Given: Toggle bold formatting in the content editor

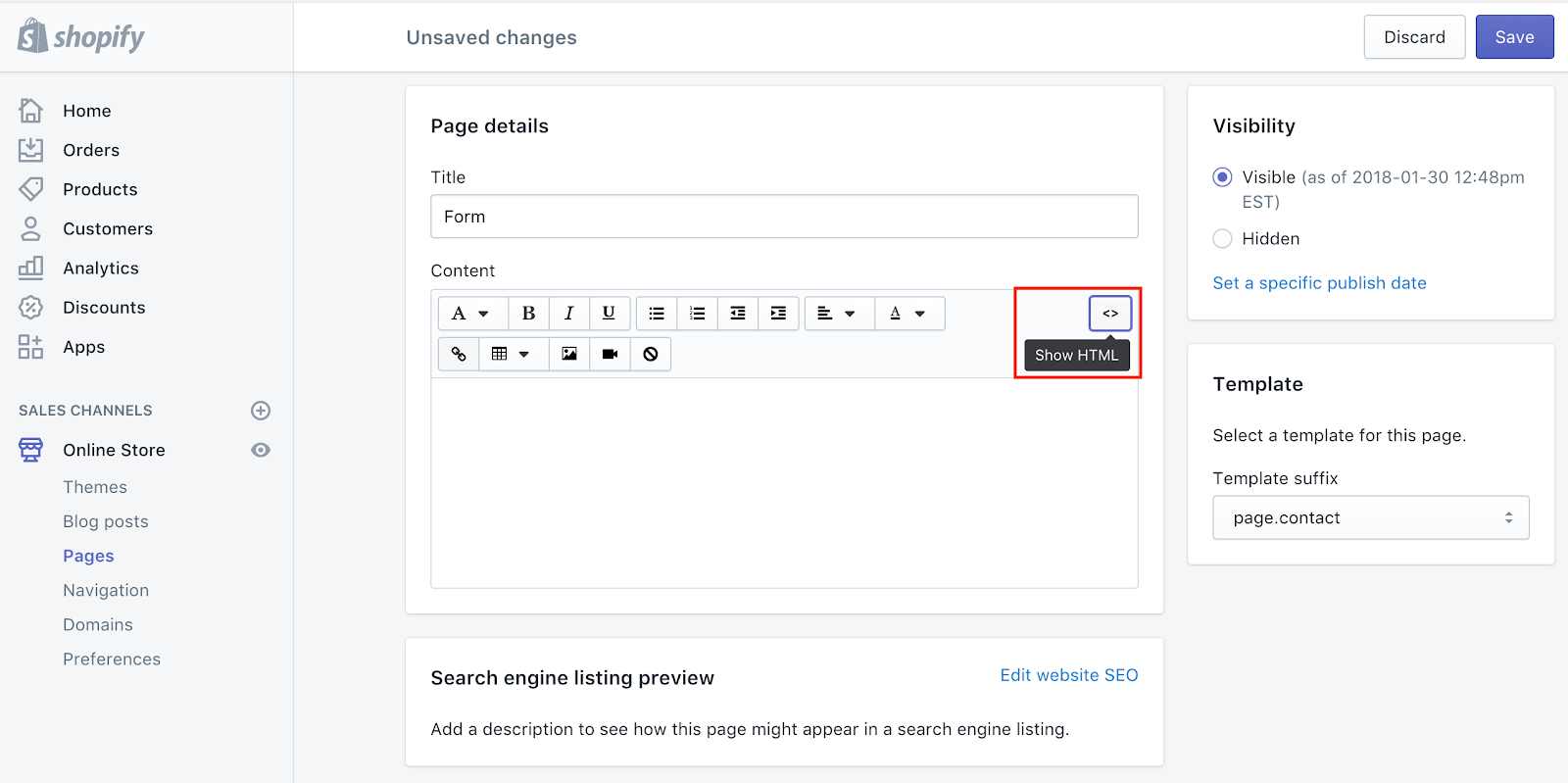Looking at the screenshot, I should pos(528,314).
